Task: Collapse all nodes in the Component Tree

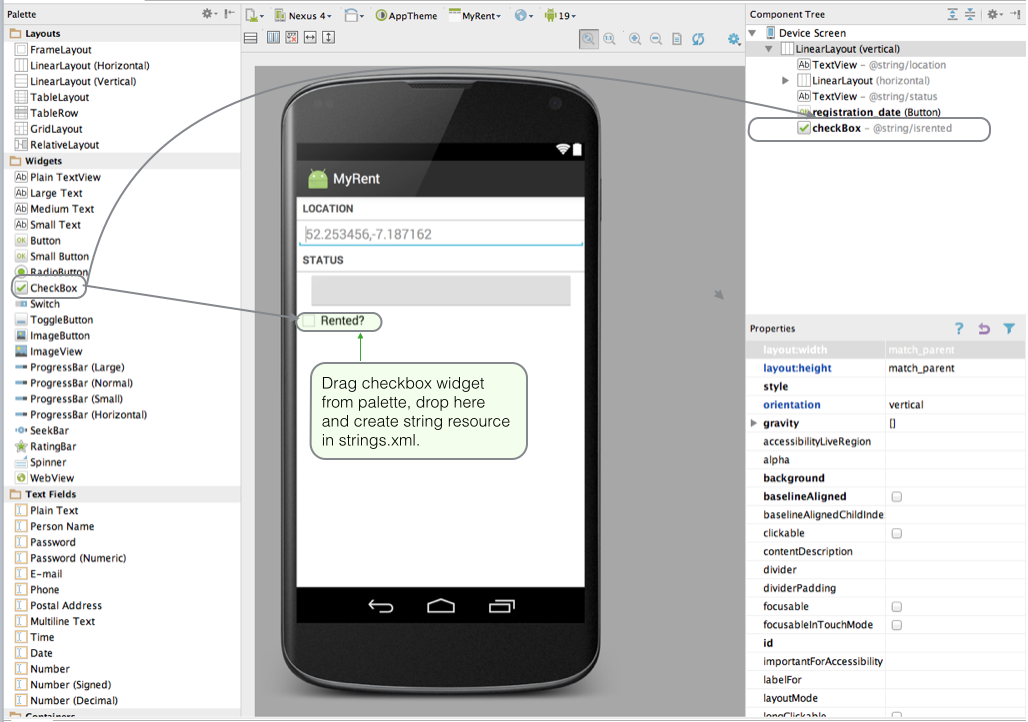Action: coord(968,14)
